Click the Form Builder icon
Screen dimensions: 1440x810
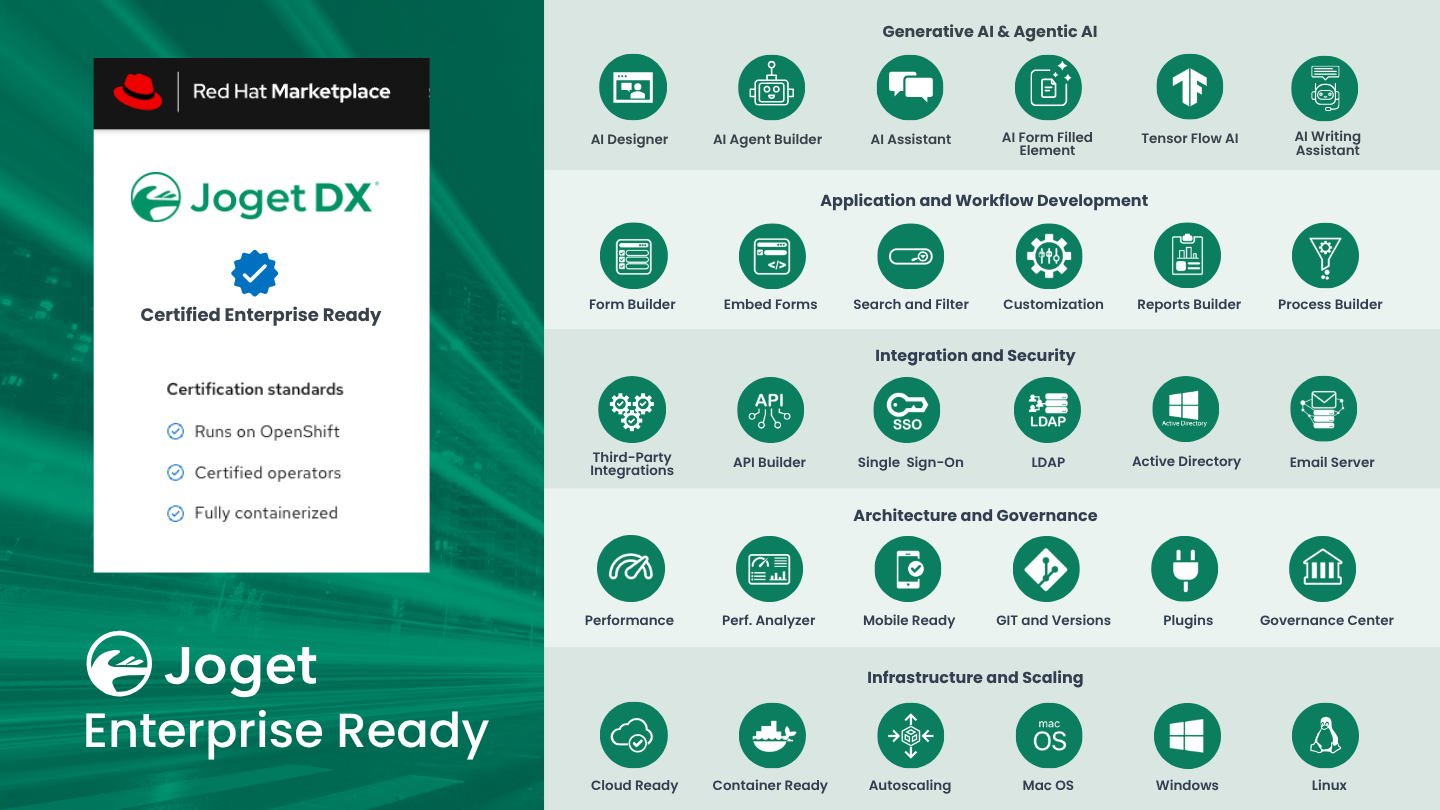coord(633,256)
